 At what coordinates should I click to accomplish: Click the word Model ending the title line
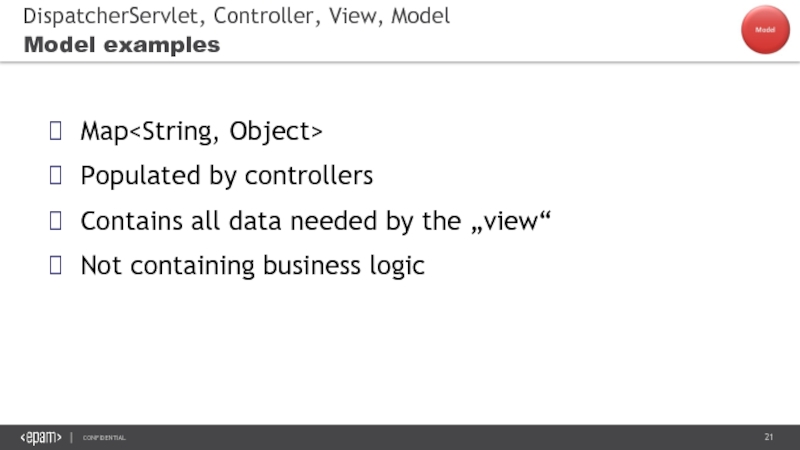(x=422, y=16)
